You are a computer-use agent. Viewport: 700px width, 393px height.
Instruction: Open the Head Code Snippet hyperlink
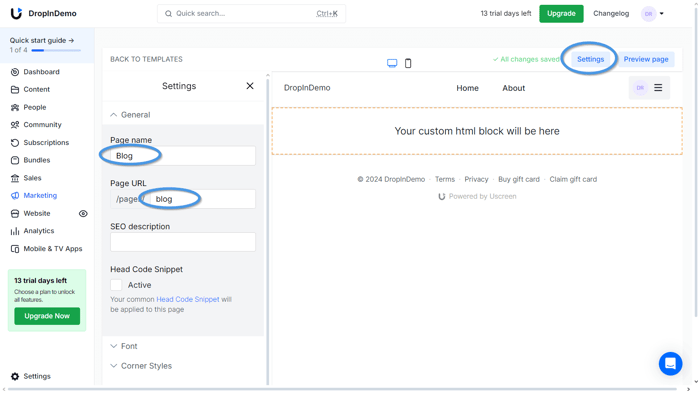click(x=188, y=299)
